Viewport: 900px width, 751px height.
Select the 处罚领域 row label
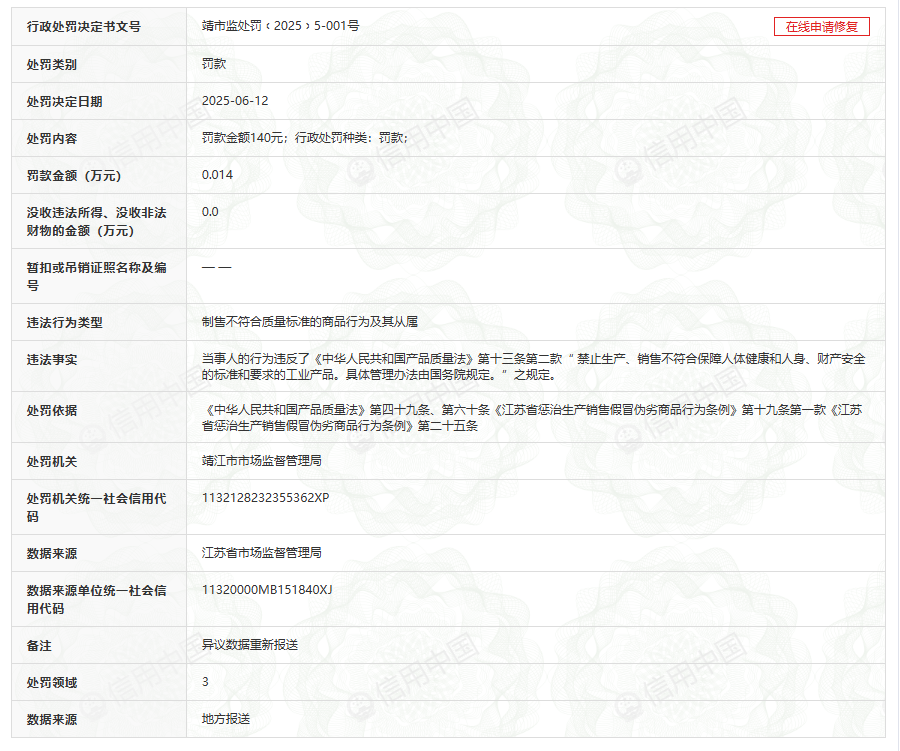click(52, 683)
